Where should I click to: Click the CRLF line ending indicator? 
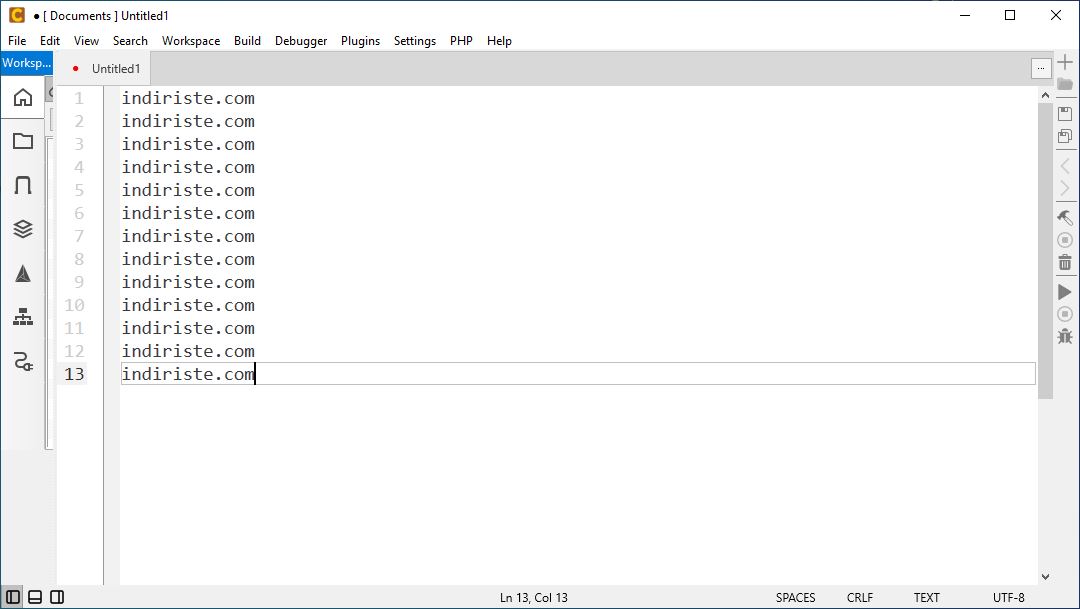pyautogui.click(x=860, y=597)
